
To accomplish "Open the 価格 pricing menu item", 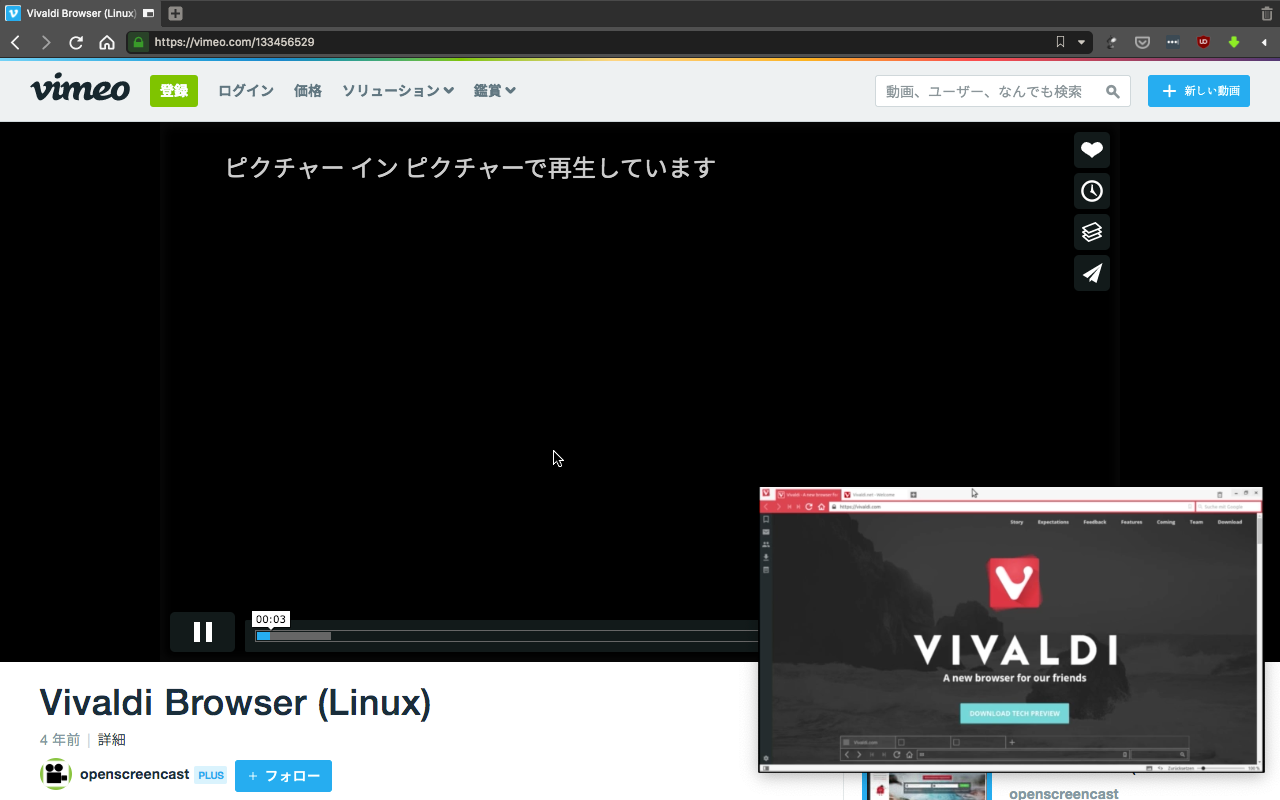I will (x=308, y=90).
